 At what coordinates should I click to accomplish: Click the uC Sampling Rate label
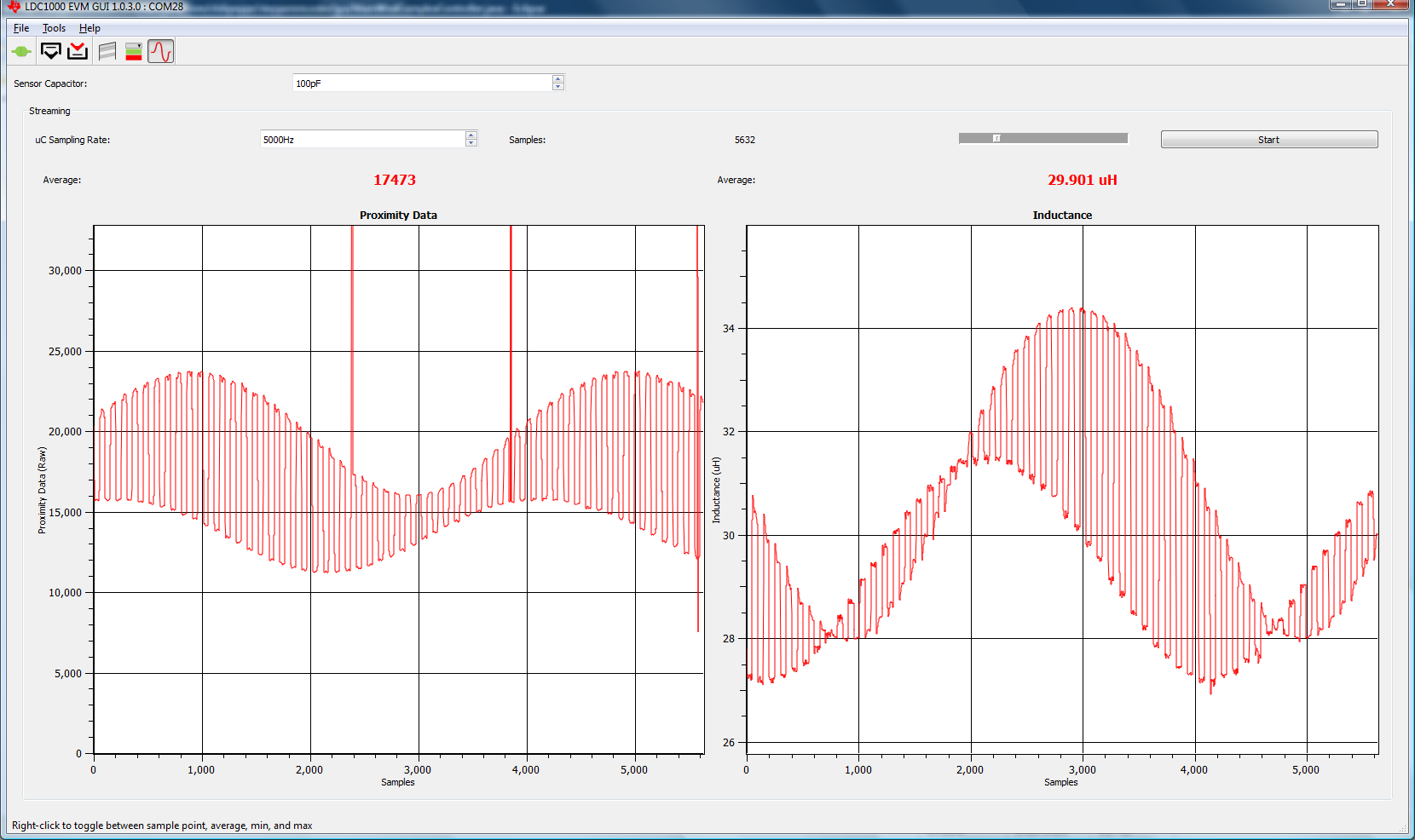click(x=72, y=140)
